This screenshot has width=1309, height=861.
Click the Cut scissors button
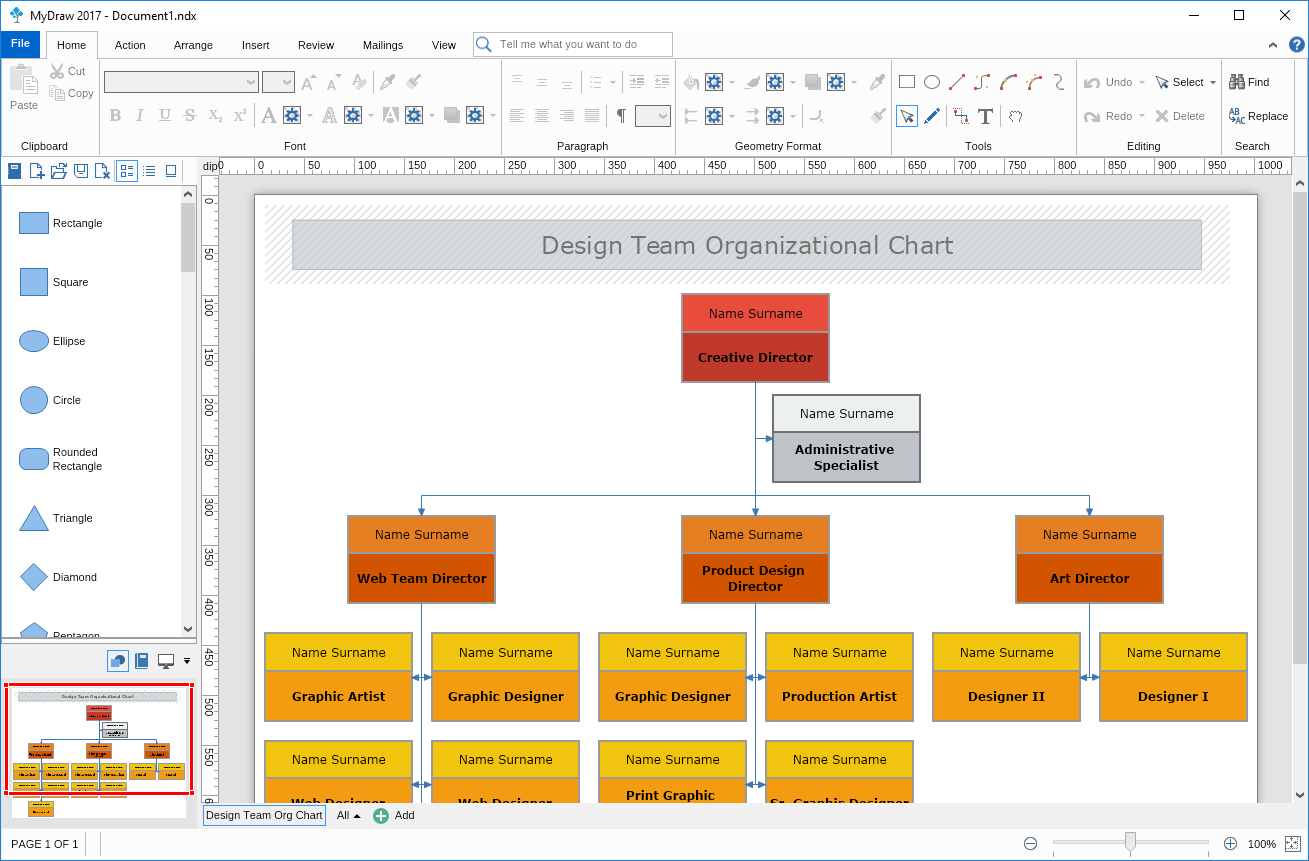tap(68, 71)
